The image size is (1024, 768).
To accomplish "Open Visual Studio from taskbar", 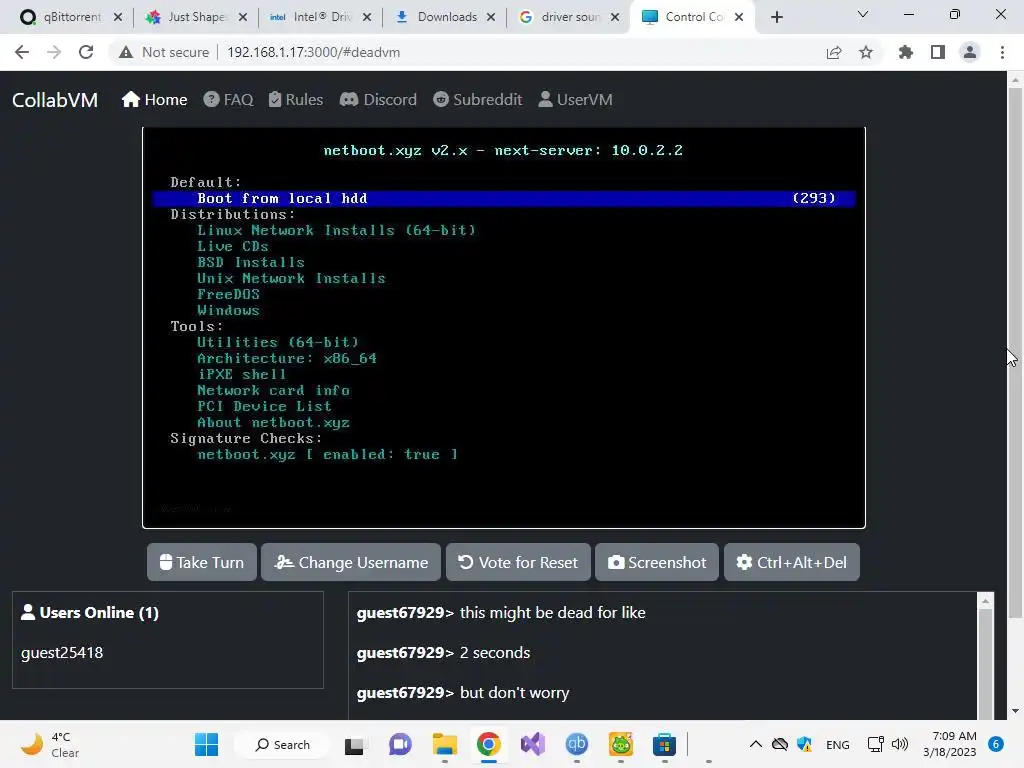I will click(x=532, y=744).
